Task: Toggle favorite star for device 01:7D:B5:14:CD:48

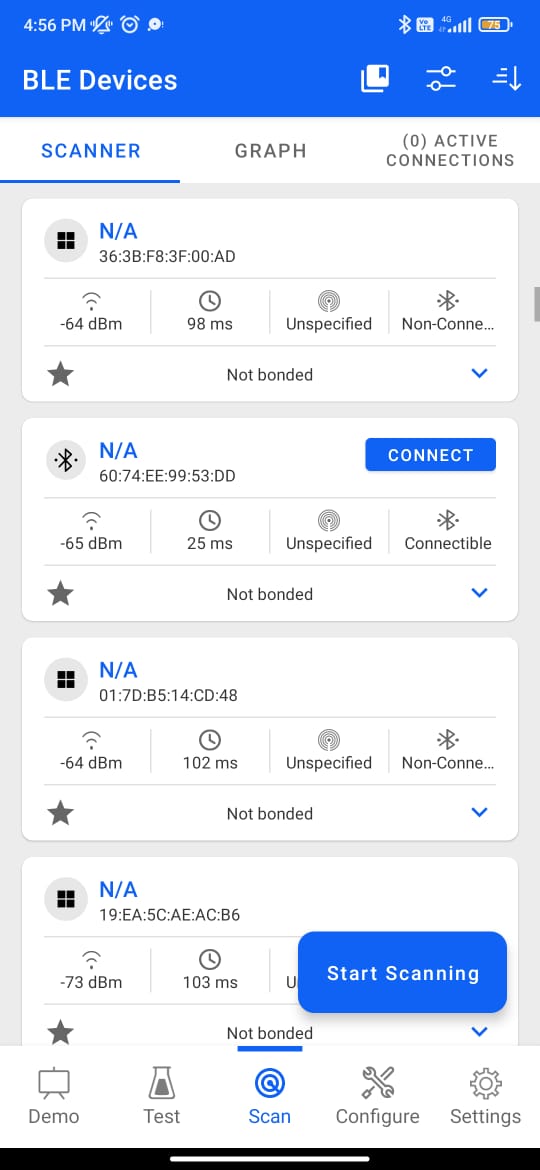Action: click(x=60, y=813)
